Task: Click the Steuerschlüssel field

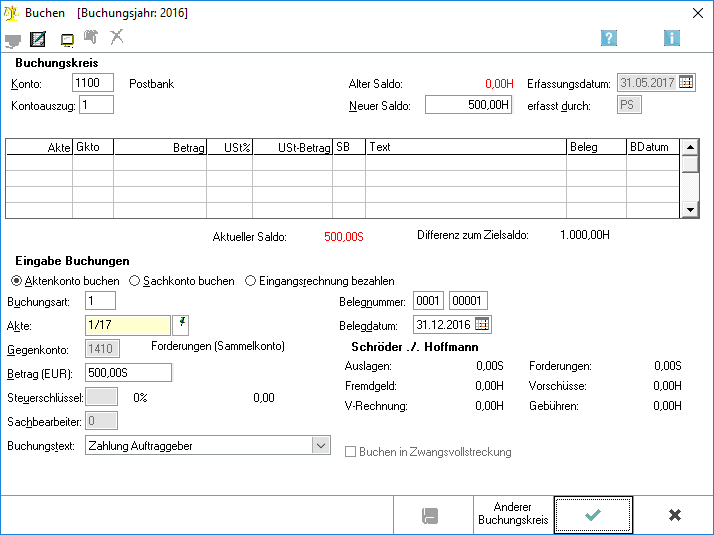Action: click(102, 397)
